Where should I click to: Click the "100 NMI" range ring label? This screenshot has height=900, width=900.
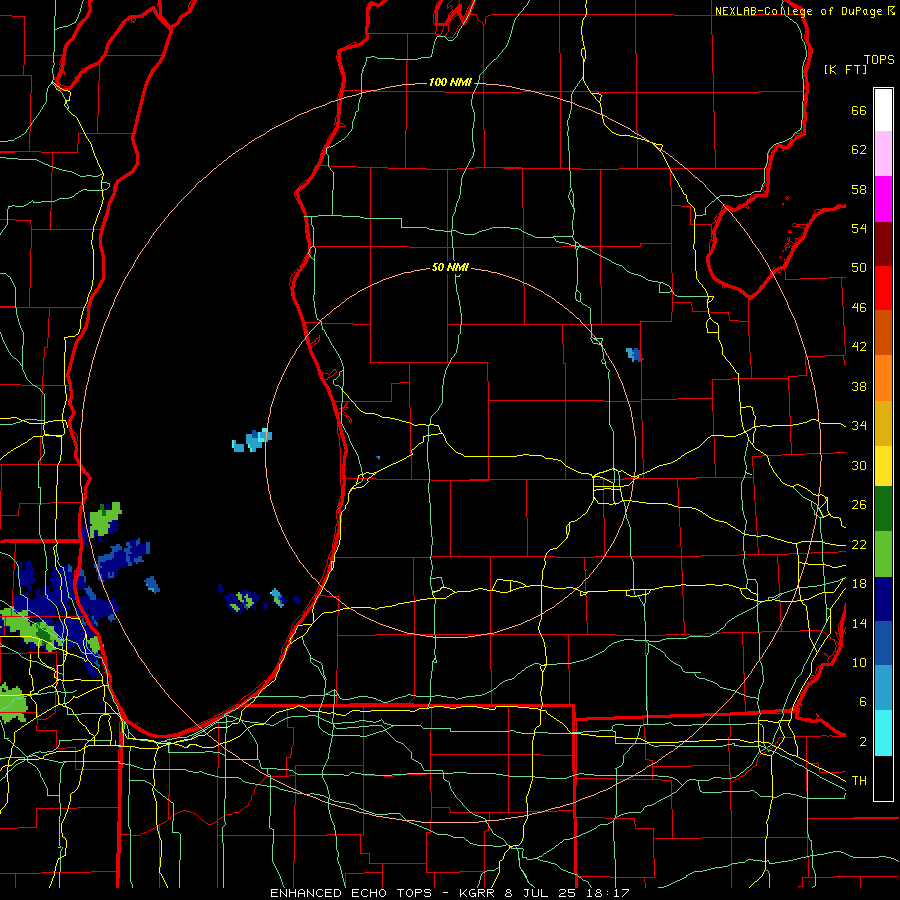tap(450, 83)
